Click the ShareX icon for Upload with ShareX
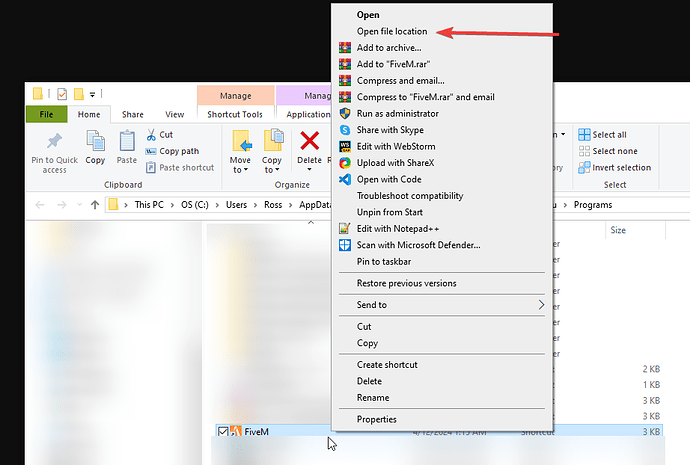 point(345,163)
